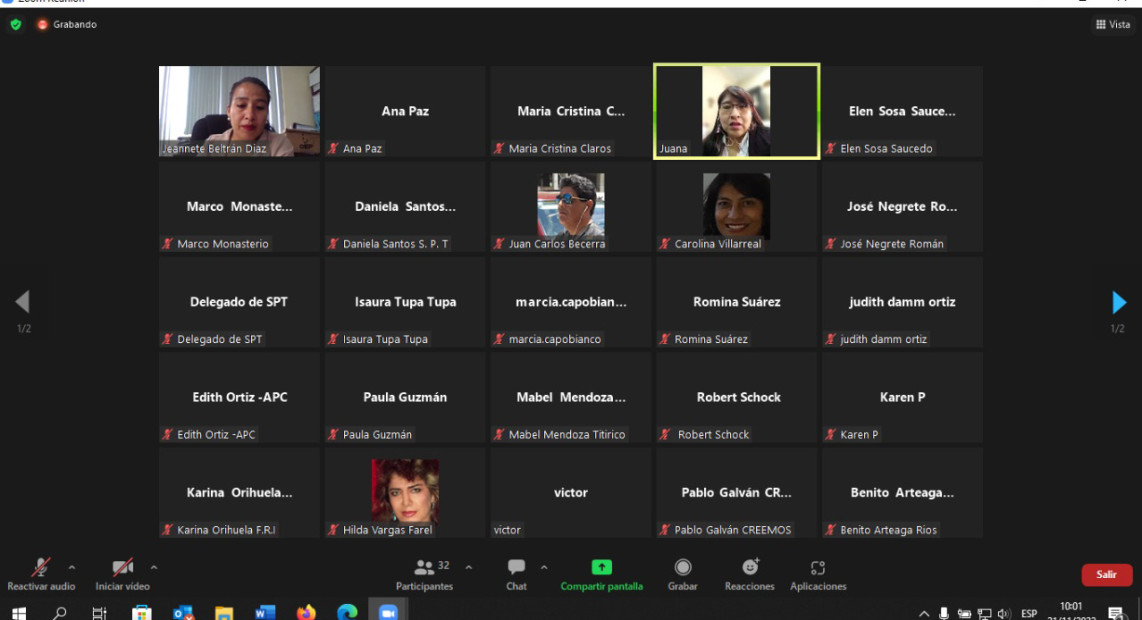This screenshot has height=620, width=1142.
Task: Open the Aplicaciones panel
Action: coord(818,567)
